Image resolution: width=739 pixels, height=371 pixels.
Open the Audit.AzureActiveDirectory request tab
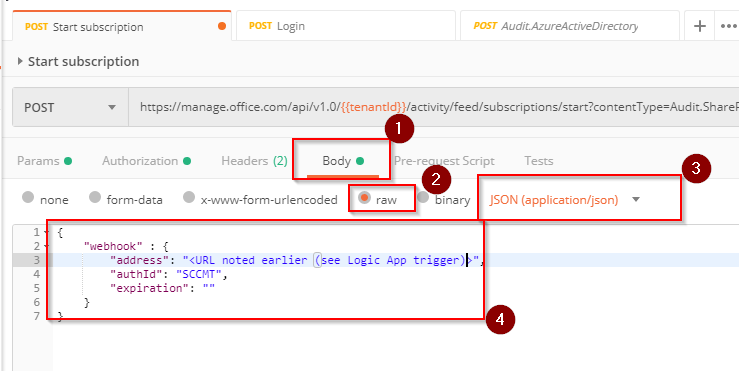(569, 26)
